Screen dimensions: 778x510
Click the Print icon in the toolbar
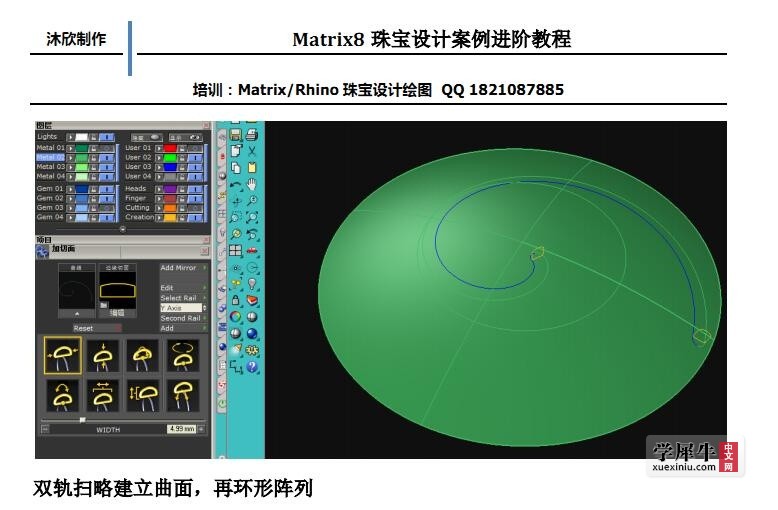tap(252, 134)
